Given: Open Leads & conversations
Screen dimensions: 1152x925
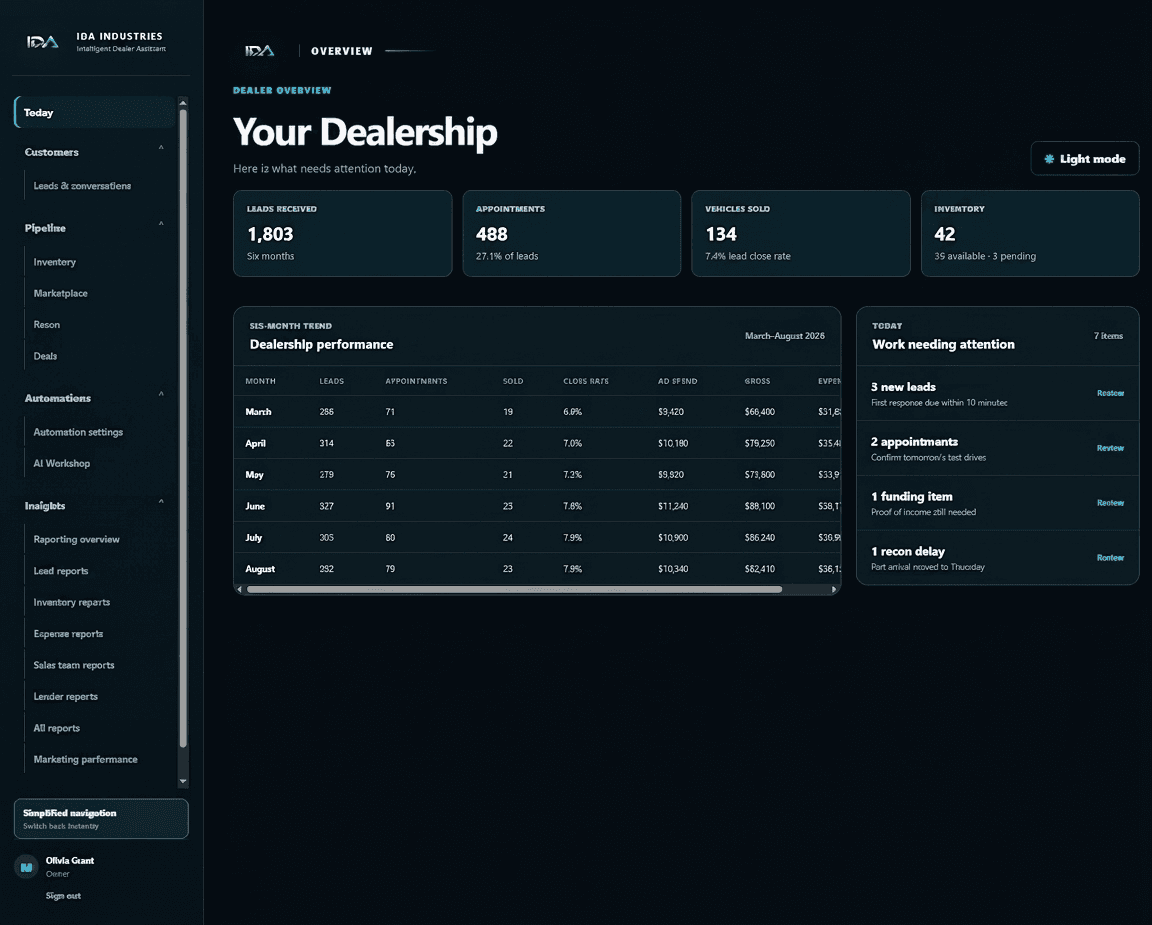Looking at the screenshot, I should (x=82, y=186).
